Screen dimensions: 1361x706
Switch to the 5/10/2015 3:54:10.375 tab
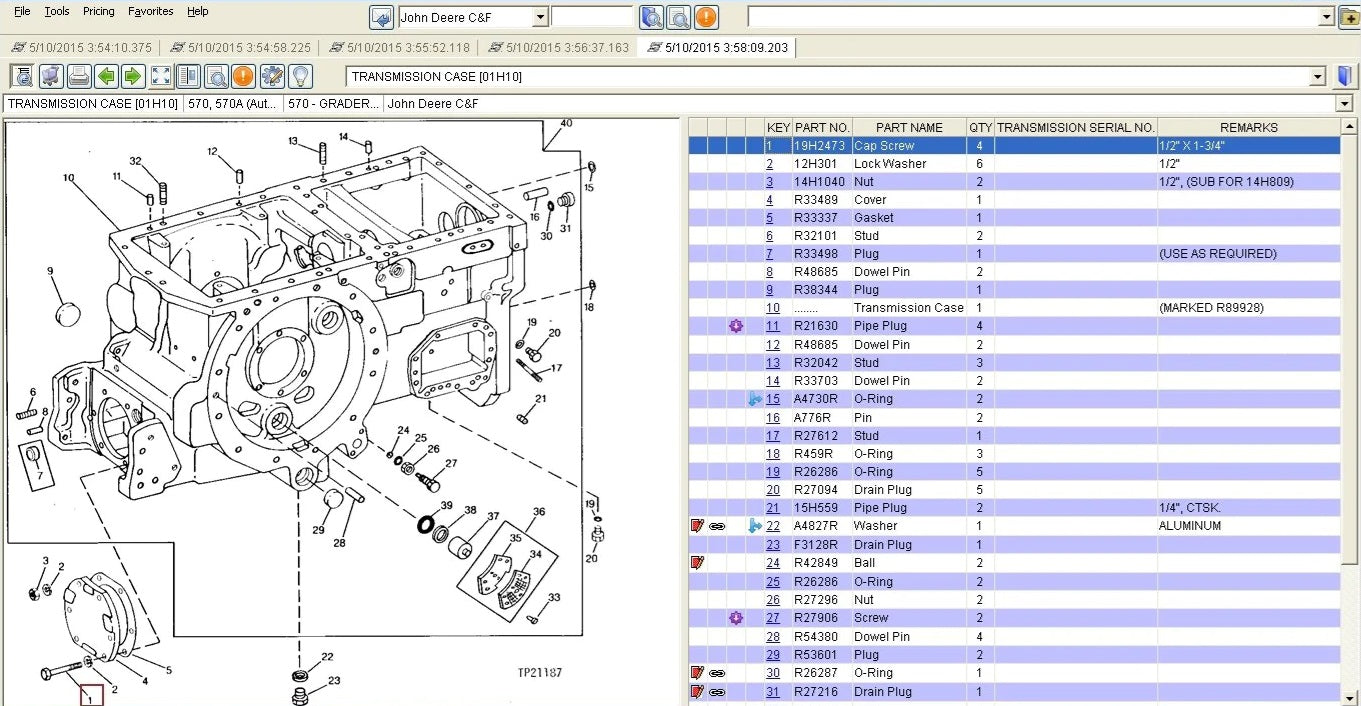point(81,47)
